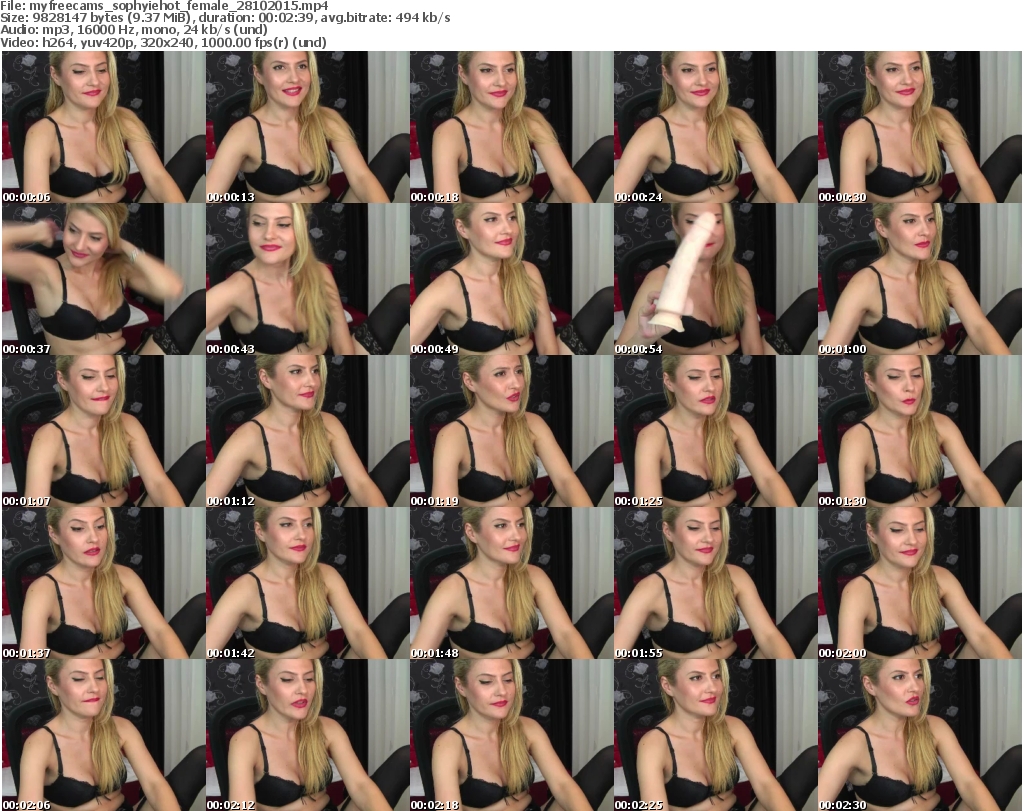Open the thumbnail stamped 00:00:30

pyautogui.click(x=920, y=127)
